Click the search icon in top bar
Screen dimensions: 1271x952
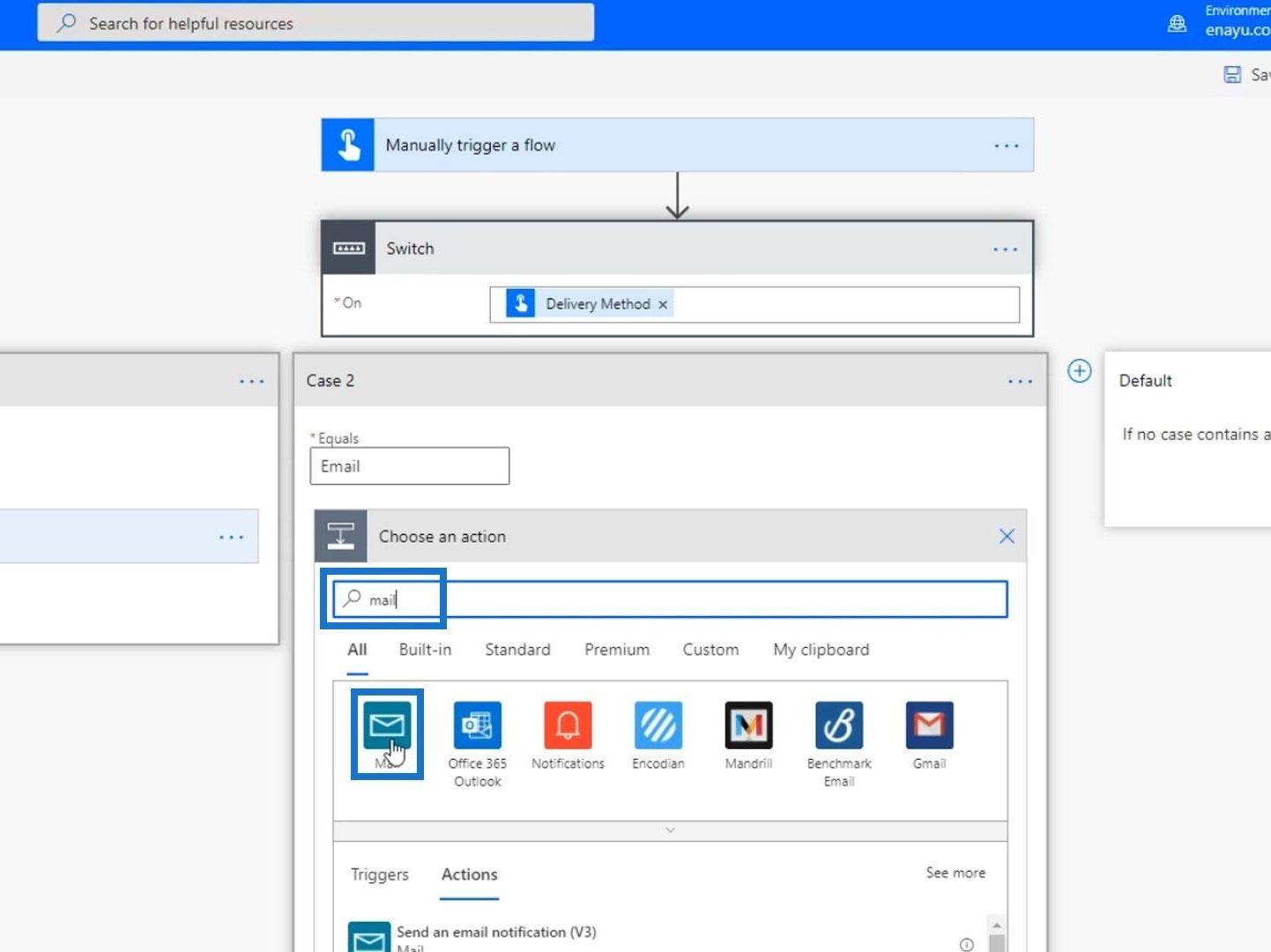tap(66, 23)
